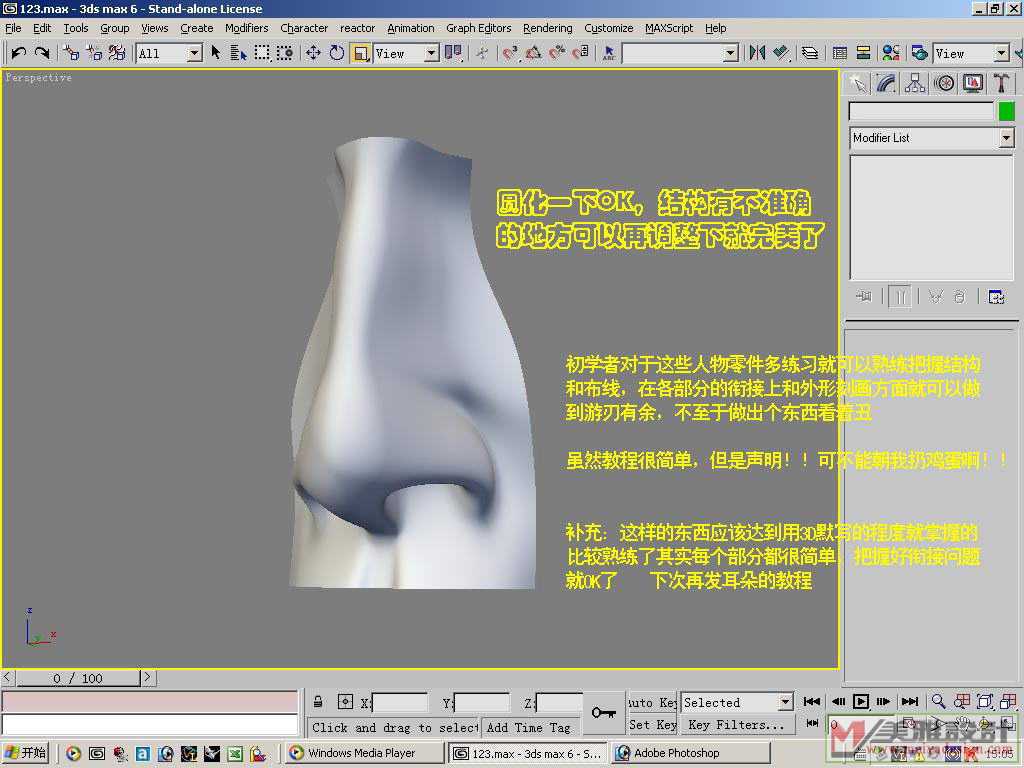Click the Undo arrow in toolbar

tap(19, 53)
